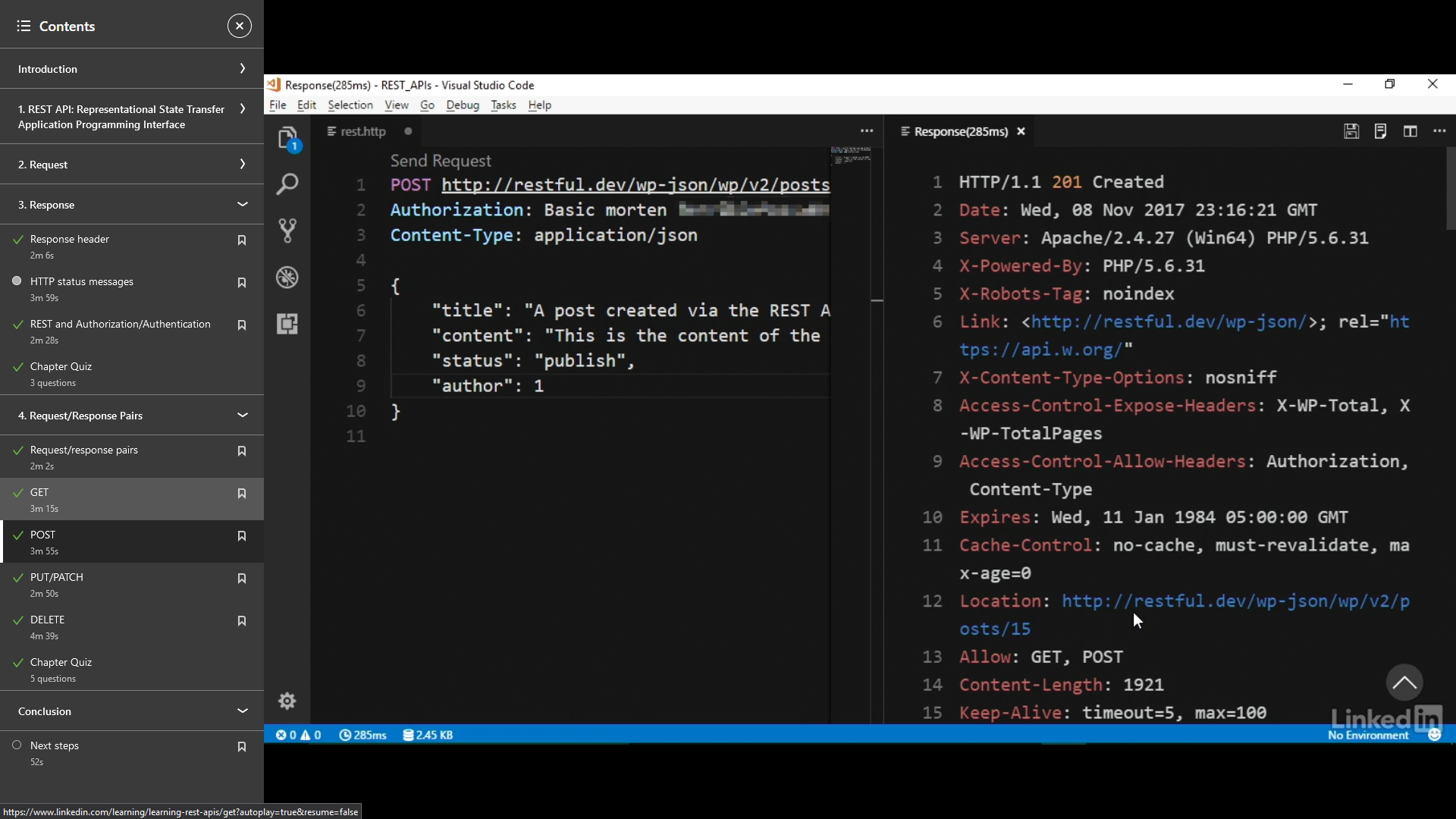Open the Selection menu
This screenshot has width=1456, height=819.
click(350, 105)
